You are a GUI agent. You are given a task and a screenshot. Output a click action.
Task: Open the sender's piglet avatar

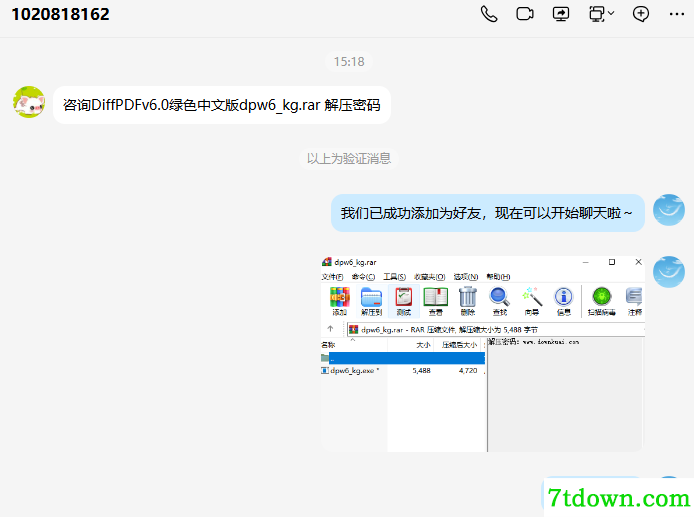(x=29, y=102)
